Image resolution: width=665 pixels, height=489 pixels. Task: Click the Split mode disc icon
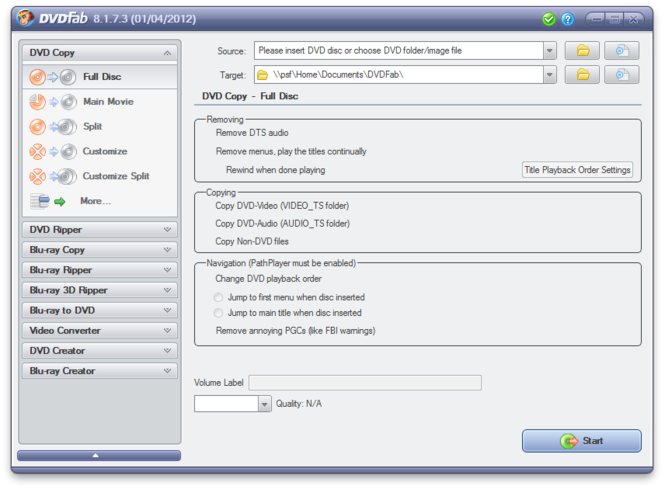53,127
